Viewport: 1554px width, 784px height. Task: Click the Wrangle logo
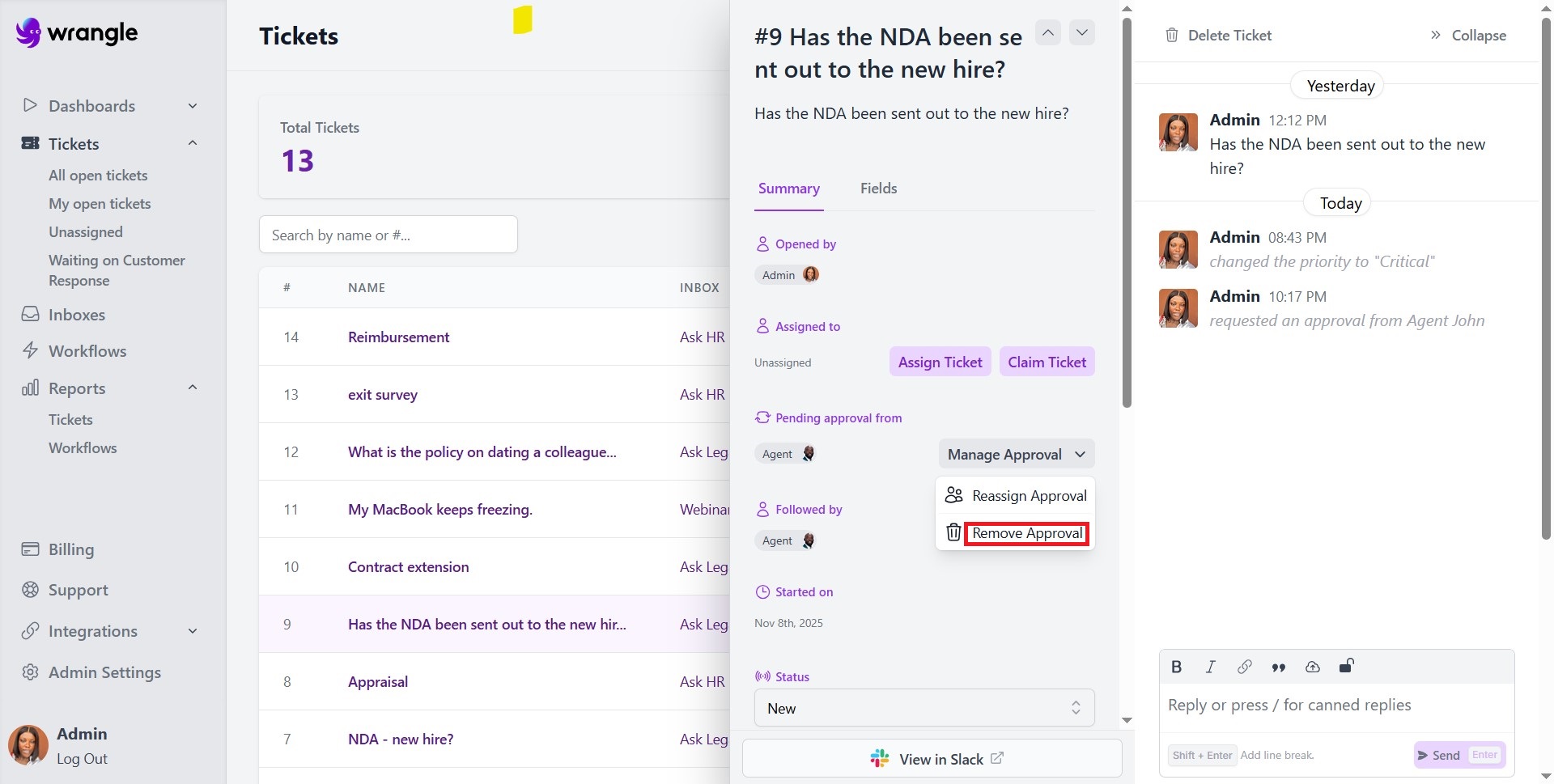[77, 33]
